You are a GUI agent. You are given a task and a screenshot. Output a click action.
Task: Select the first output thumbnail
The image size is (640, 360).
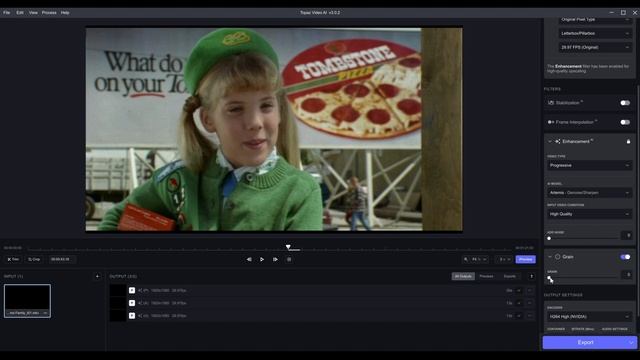click(118, 290)
